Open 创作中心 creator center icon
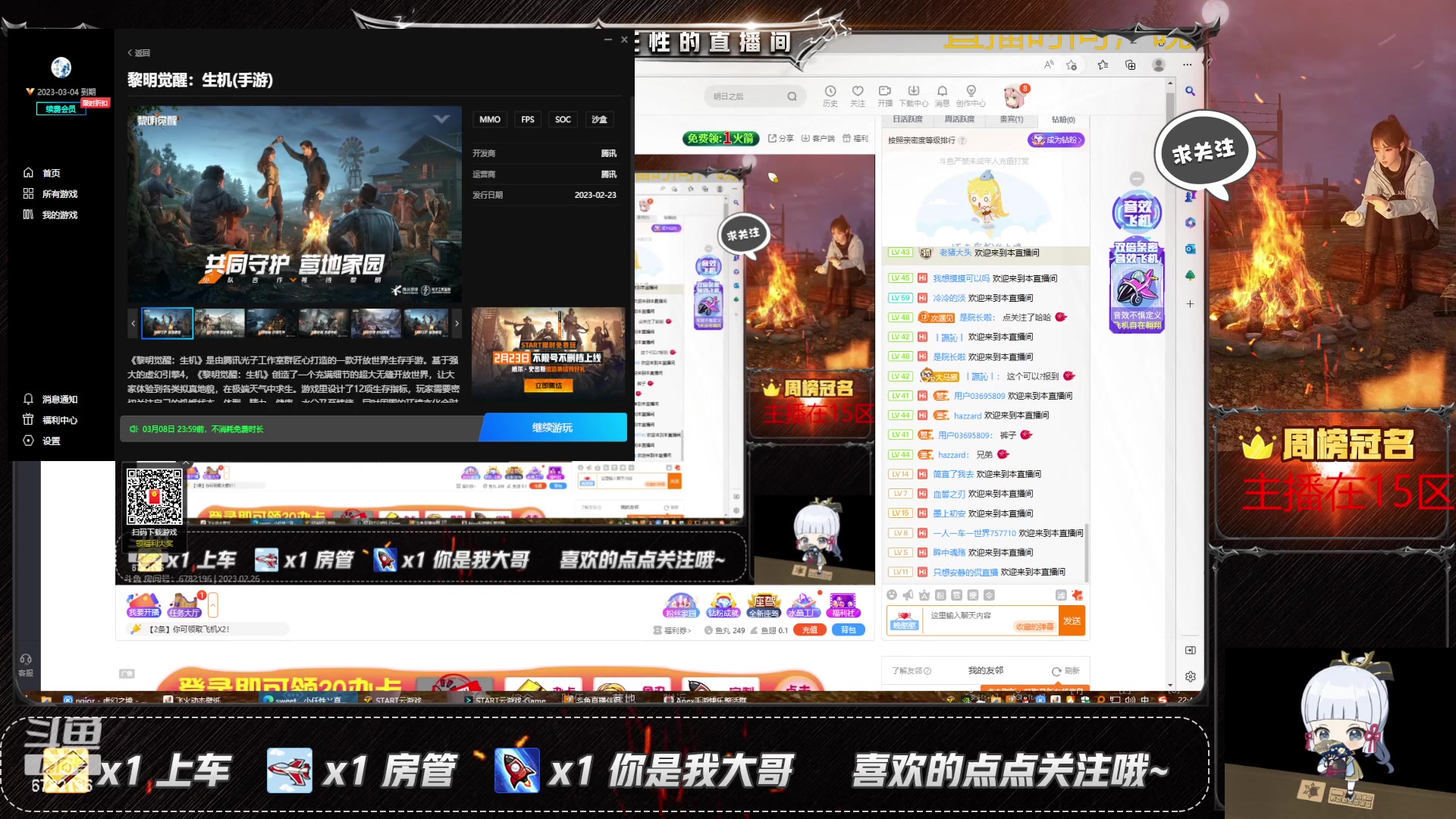The height and width of the screenshot is (819, 1456). coord(971,96)
